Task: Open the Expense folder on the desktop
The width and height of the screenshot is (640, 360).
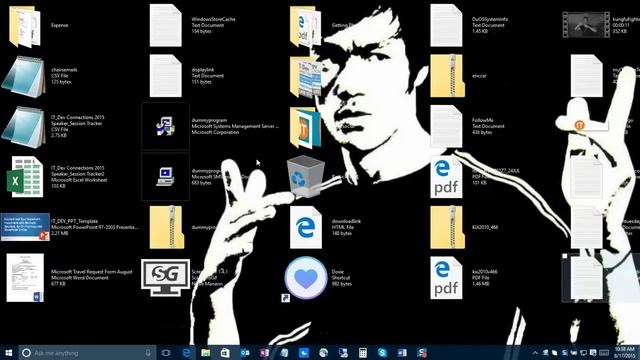Action: 25,26
